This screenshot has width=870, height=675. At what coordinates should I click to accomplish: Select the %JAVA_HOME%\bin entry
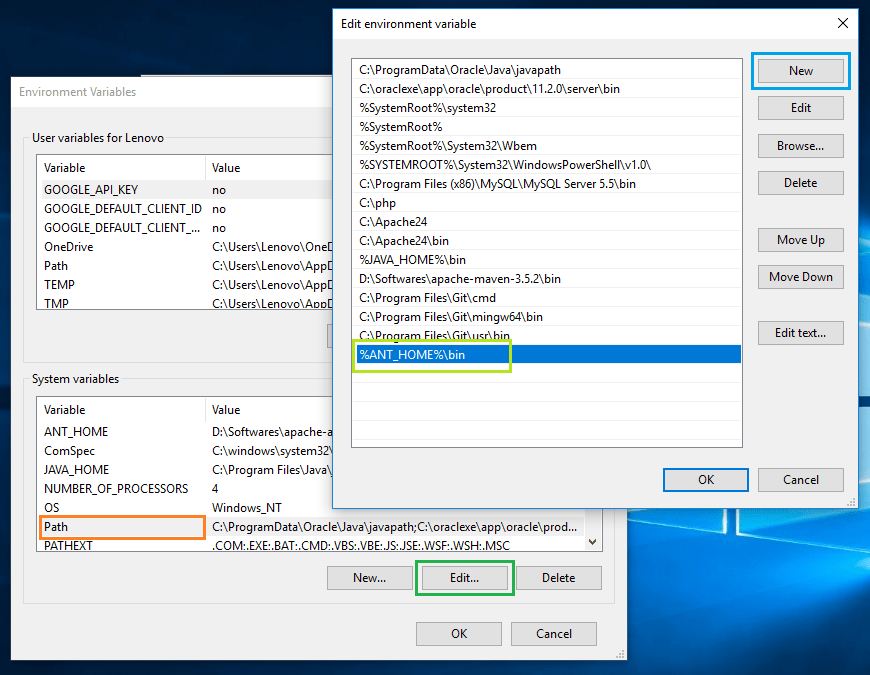click(413, 260)
